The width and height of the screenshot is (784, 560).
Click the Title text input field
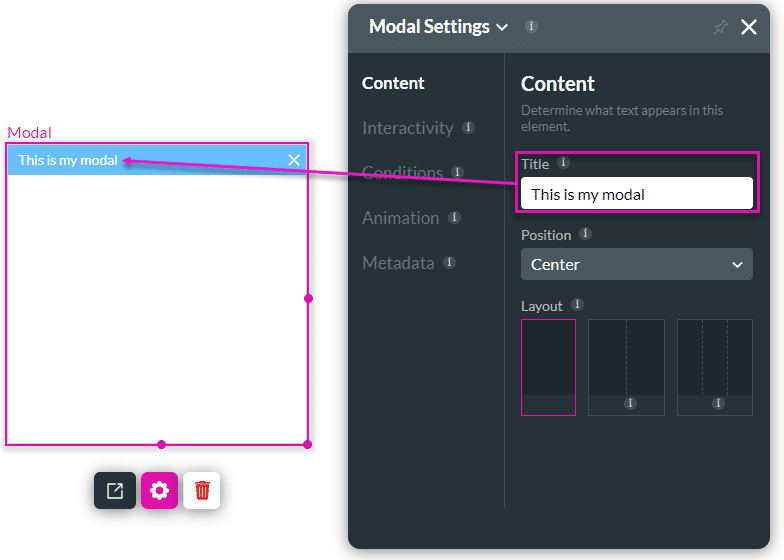click(x=636, y=194)
